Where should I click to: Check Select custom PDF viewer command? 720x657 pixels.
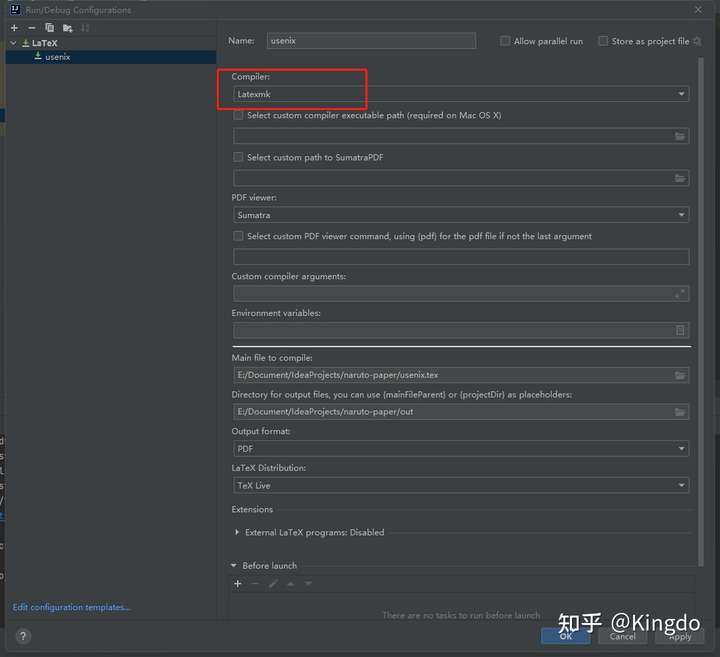[x=238, y=236]
